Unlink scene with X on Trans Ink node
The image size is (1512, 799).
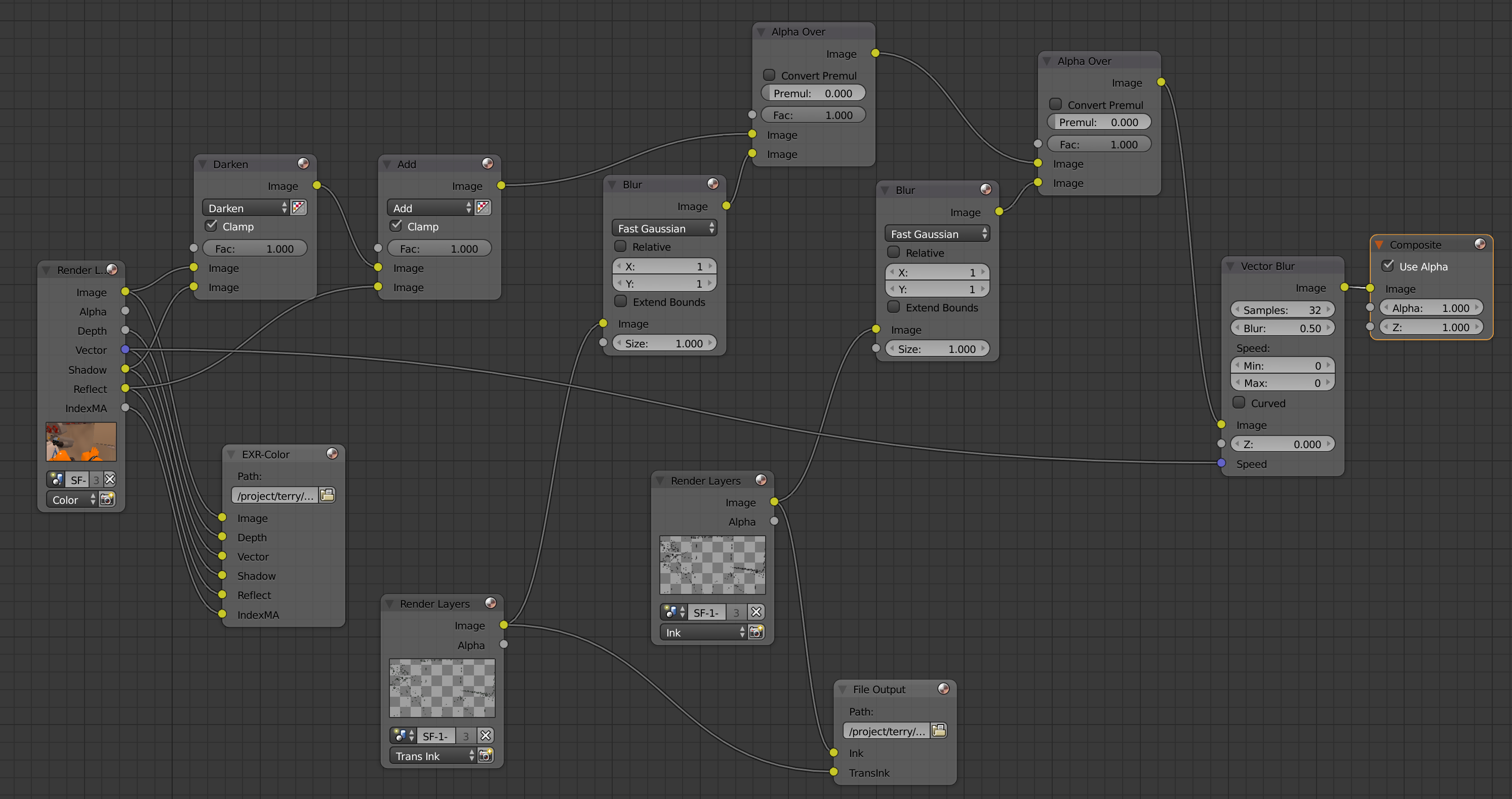[x=486, y=736]
